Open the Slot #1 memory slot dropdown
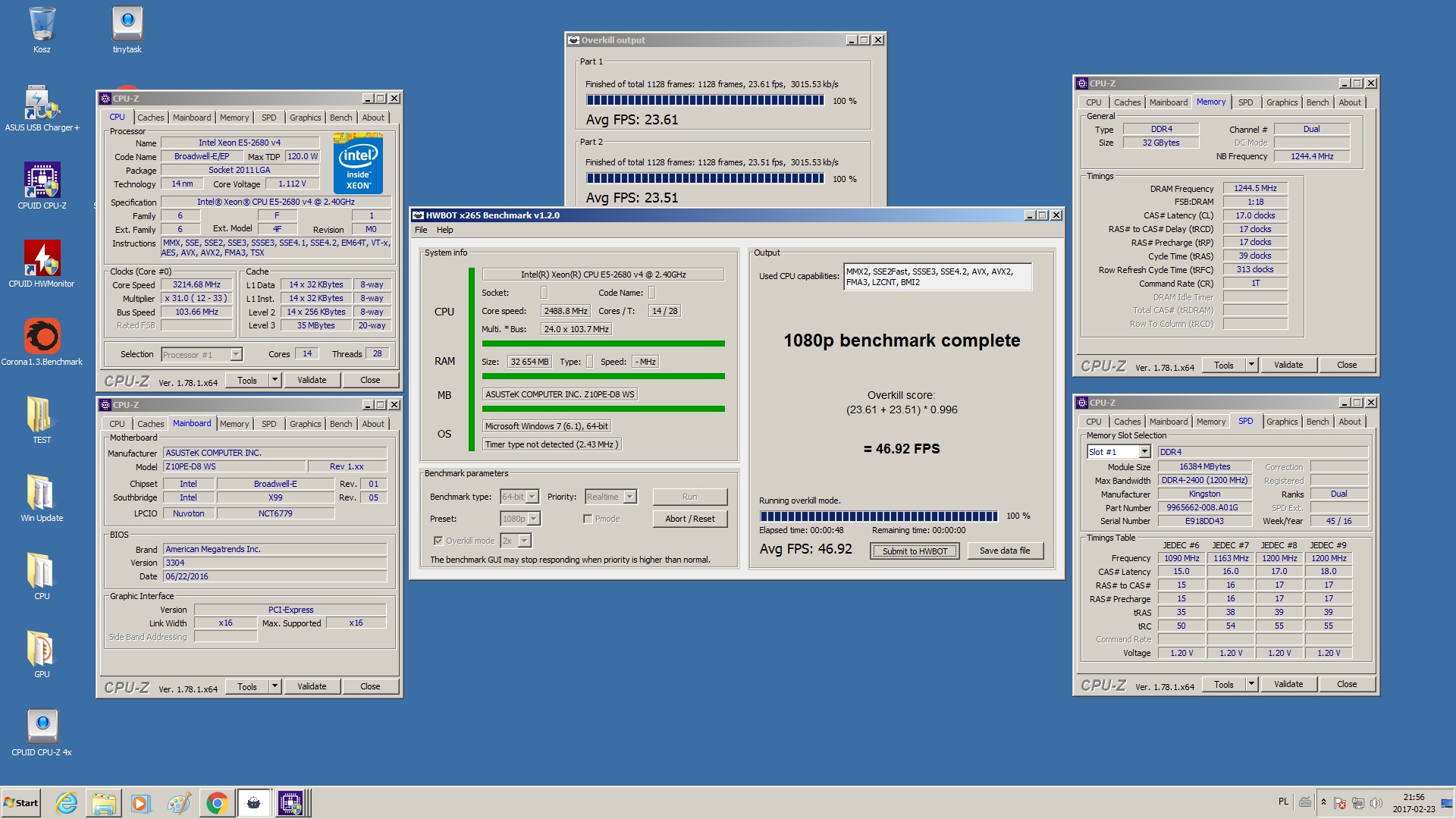This screenshot has width=1456, height=819. coord(1119,452)
